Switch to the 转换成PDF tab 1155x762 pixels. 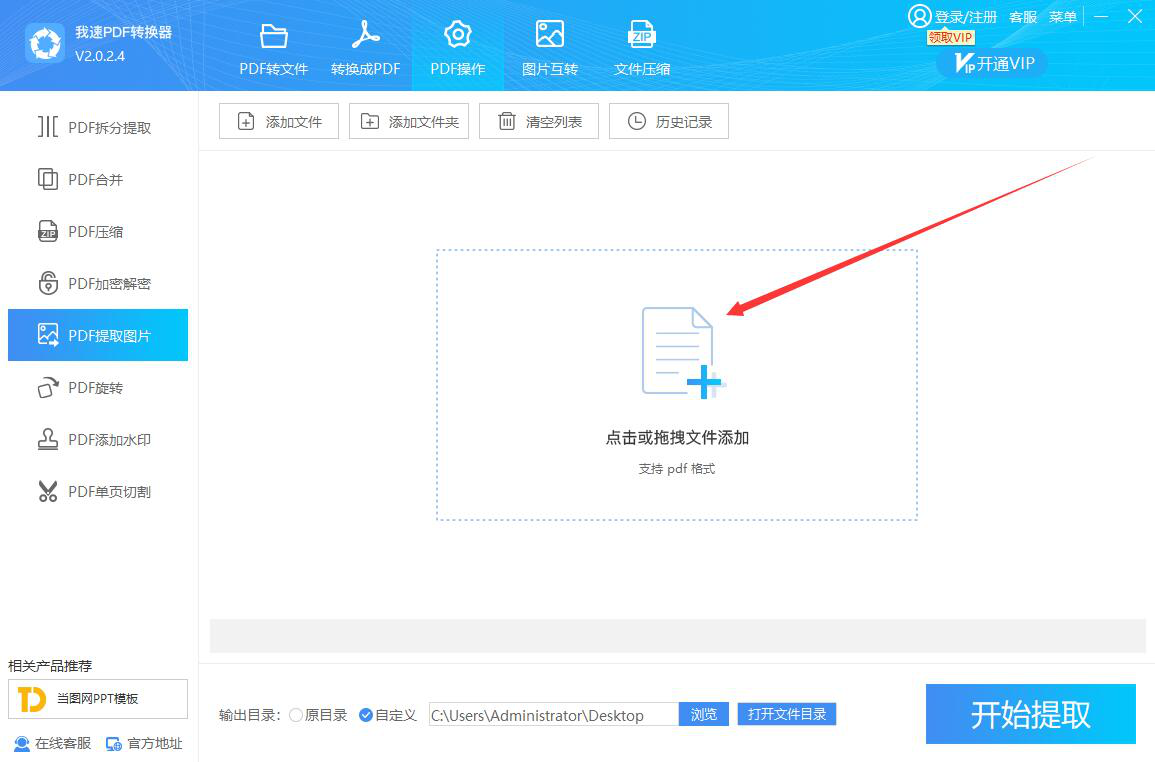(365, 49)
